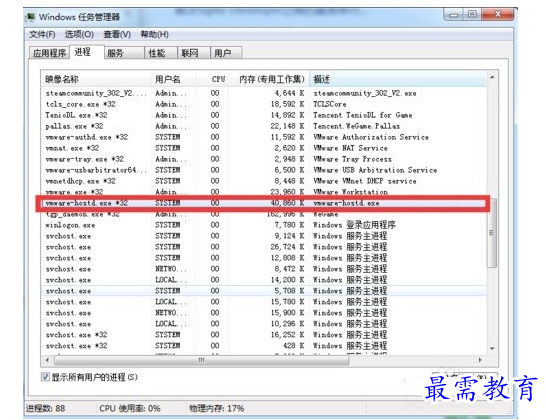The width and height of the screenshot is (546, 420).
Task: Select vmware-hostd.exe *32 process
Action: (x=264, y=203)
